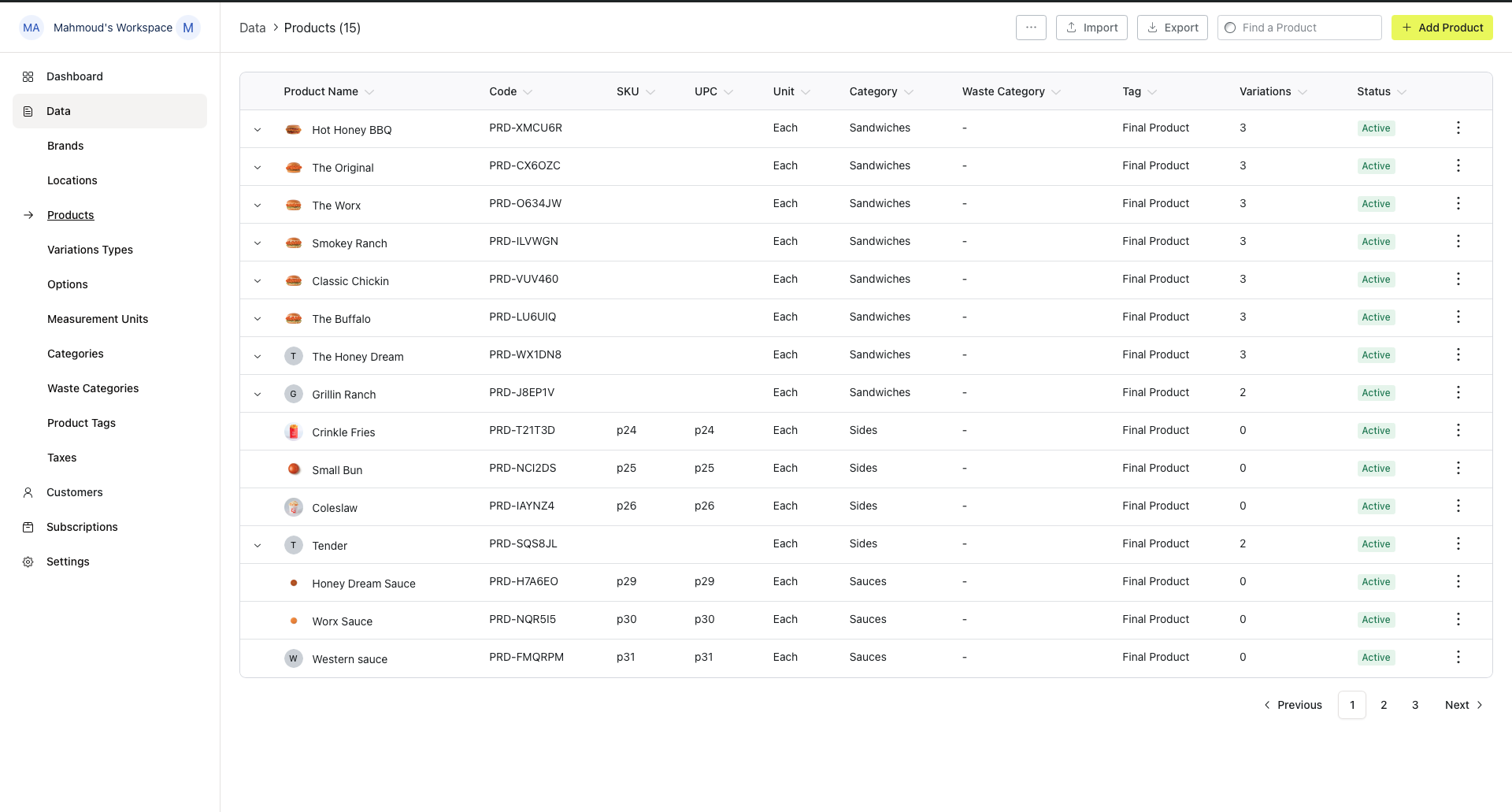Open kebab menu for Honey Dream Sauce row
The width and height of the screenshot is (1512, 812).
(x=1458, y=581)
